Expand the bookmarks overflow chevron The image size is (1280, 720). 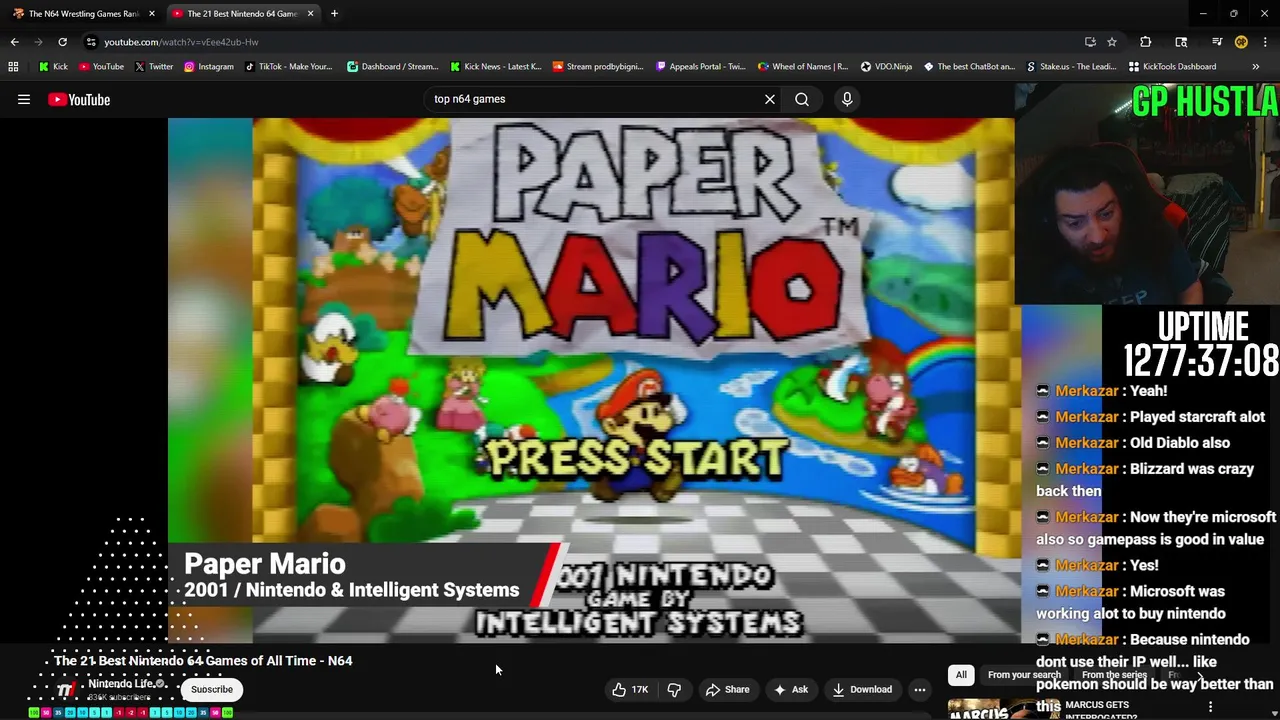pyautogui.click(x=1255, y=67)
